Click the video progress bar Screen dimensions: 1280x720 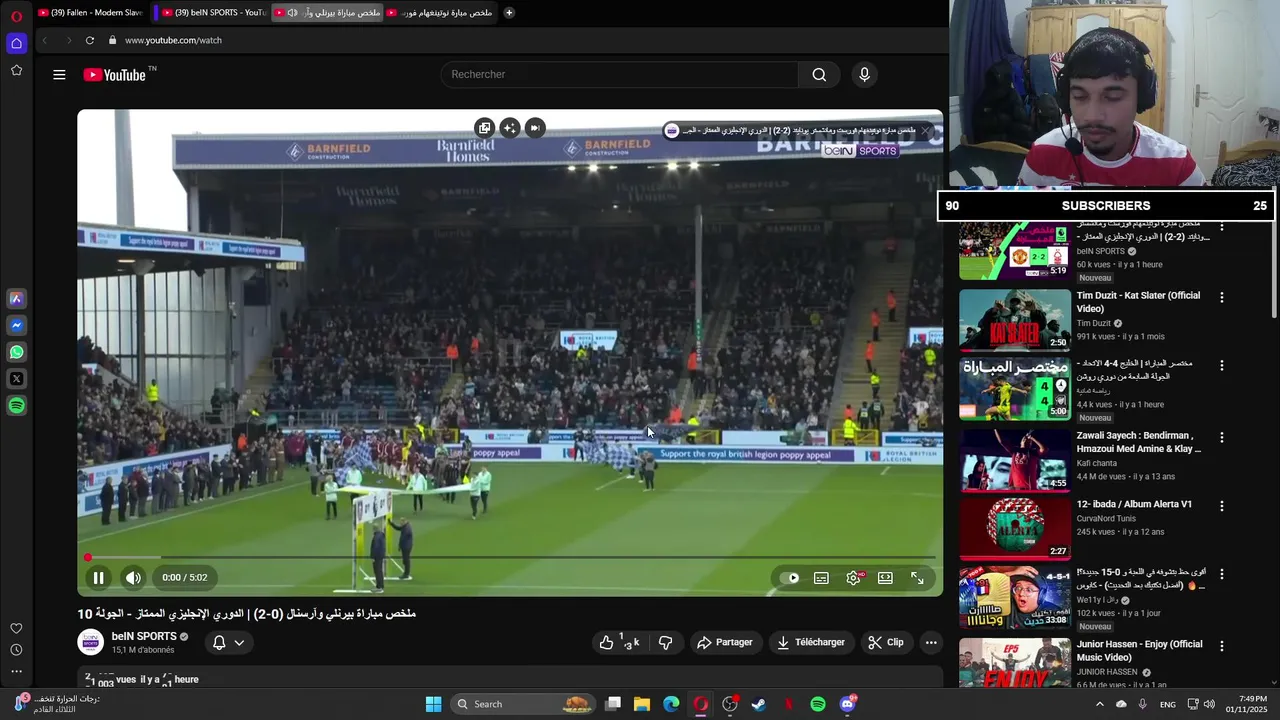(x=510, y=557)
